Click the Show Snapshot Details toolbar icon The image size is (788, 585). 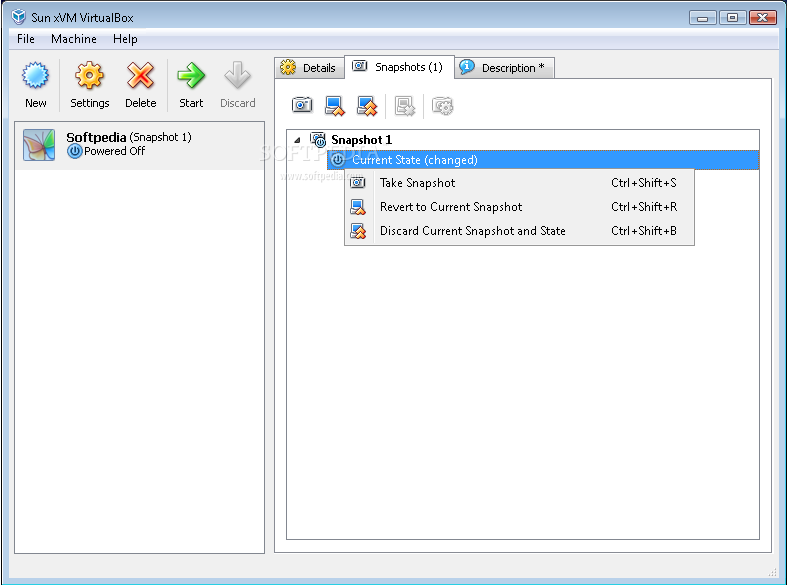[x=443, y=106]
